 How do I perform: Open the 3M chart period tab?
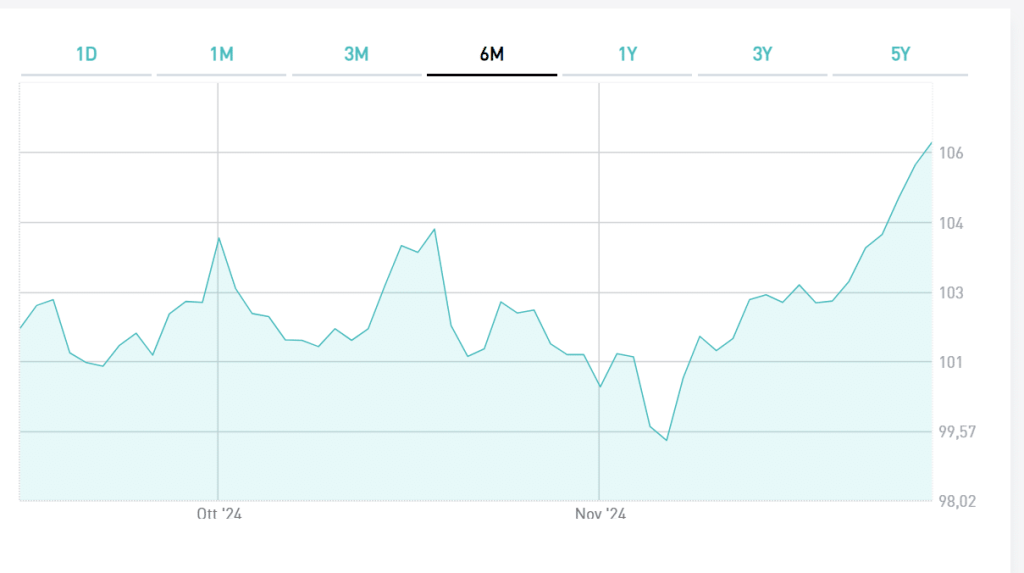(x=356, y=54)
